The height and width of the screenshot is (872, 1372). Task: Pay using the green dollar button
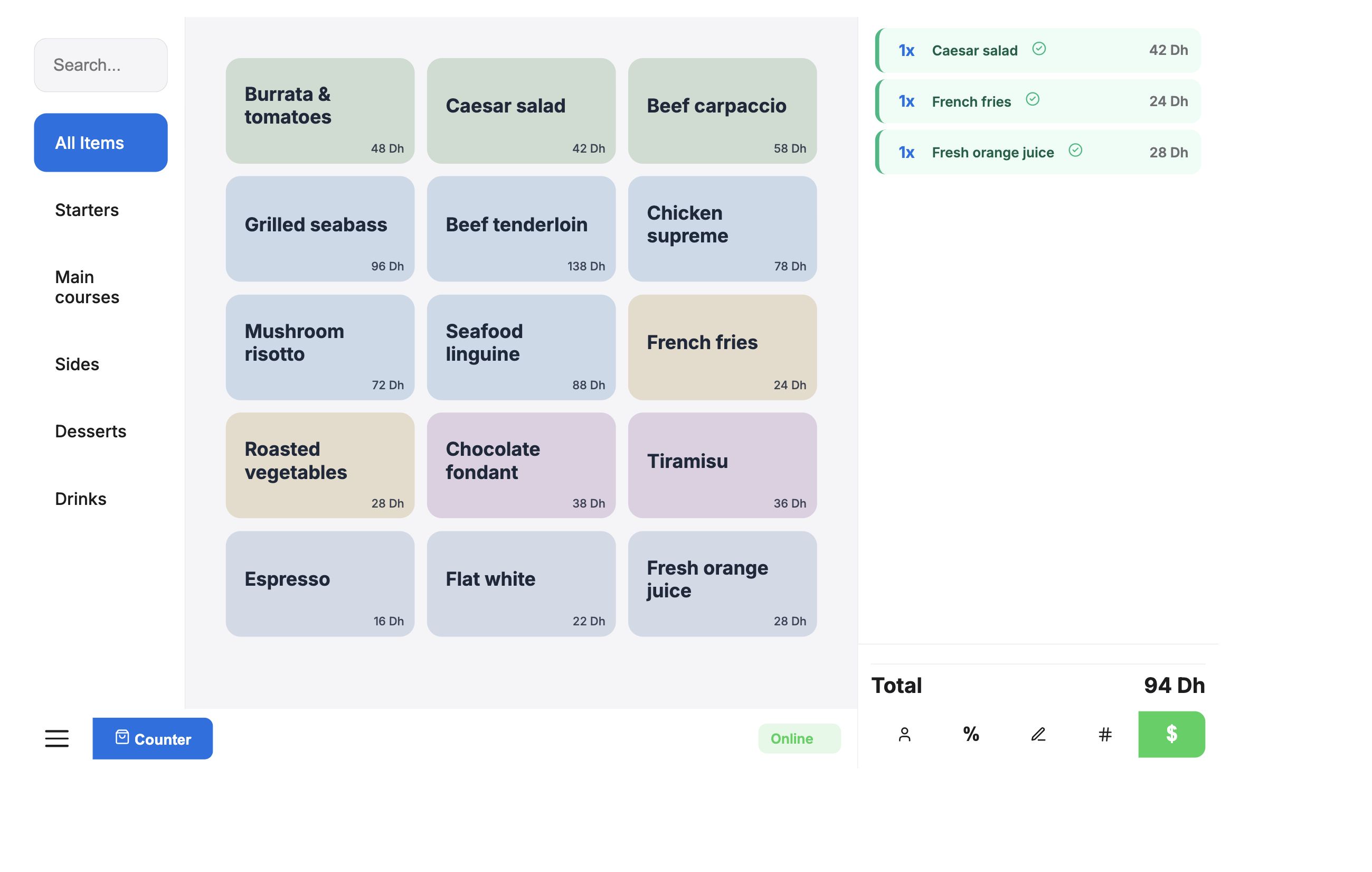(x=1171, y=734)
